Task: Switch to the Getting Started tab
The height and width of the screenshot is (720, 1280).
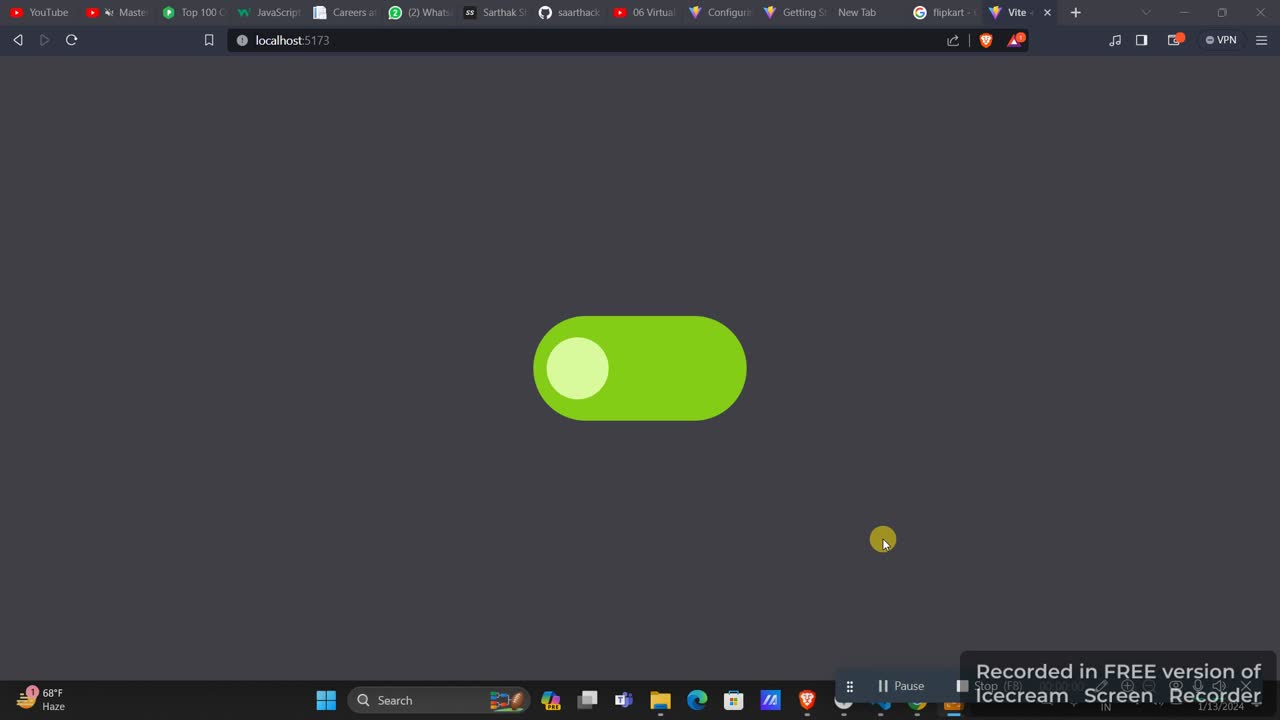Action: [x=796, y=12]
